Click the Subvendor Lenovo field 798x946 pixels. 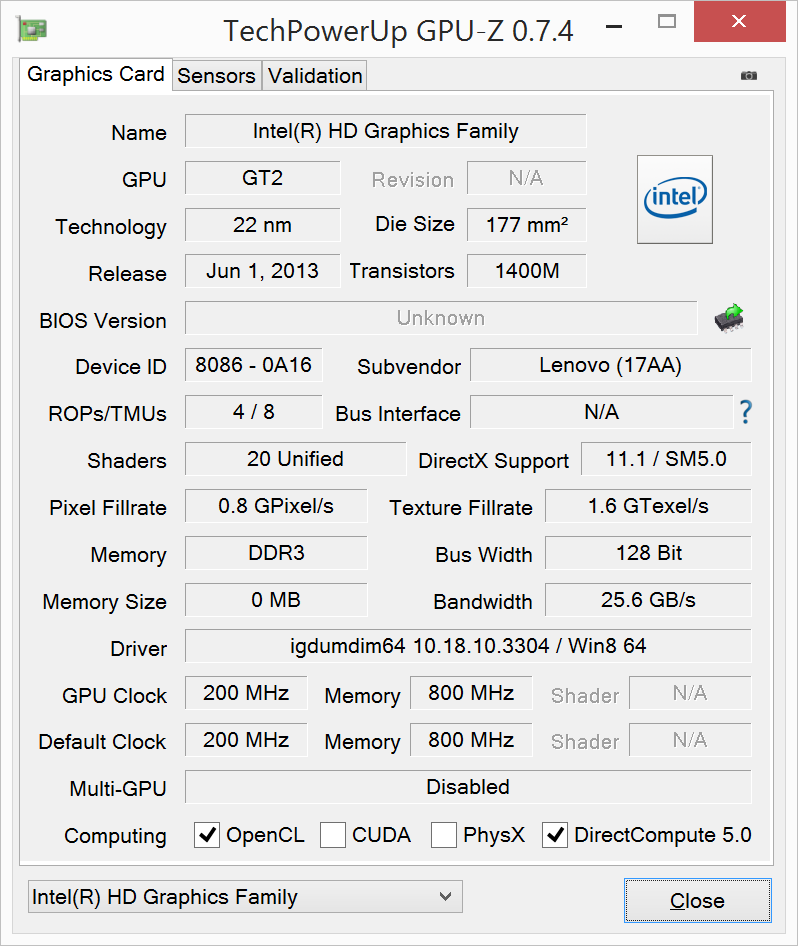tap(610, 365)
